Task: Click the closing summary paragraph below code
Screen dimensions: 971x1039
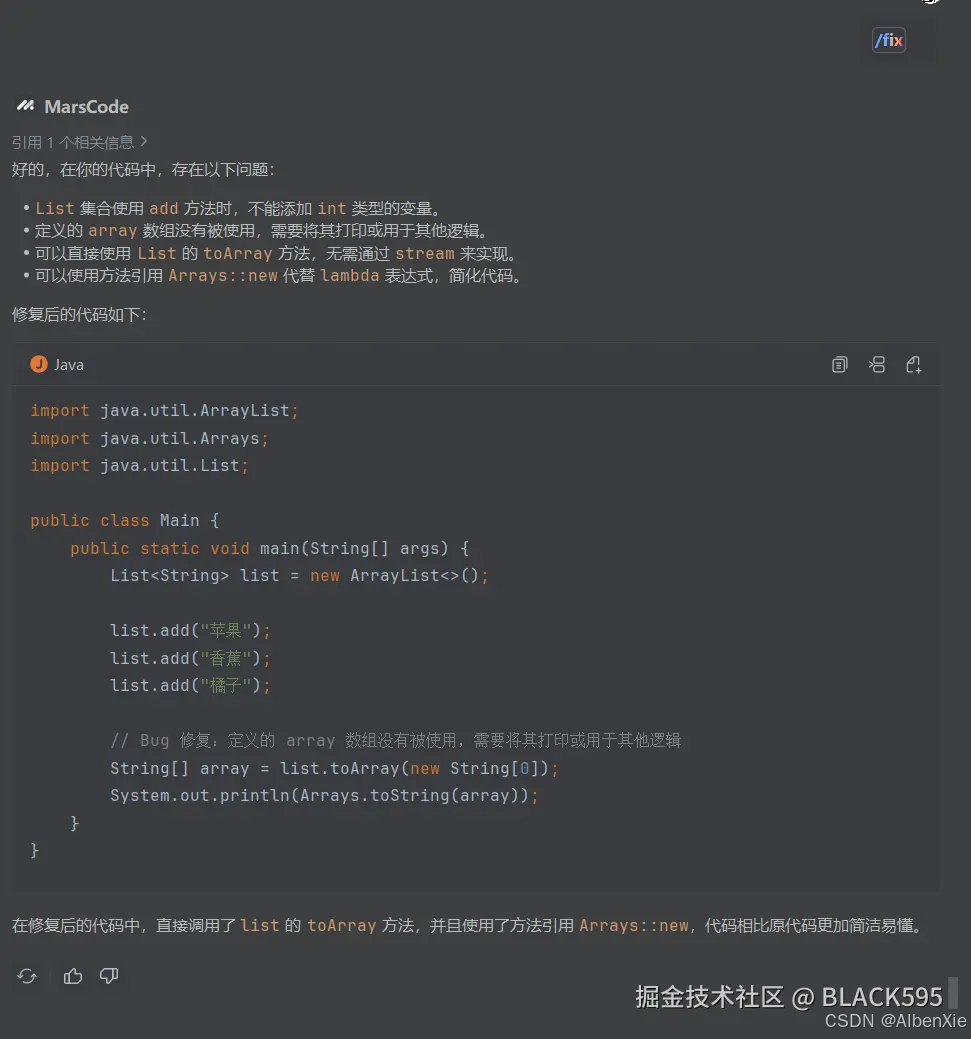Action: pyautogui.click(x=469, y=926)
